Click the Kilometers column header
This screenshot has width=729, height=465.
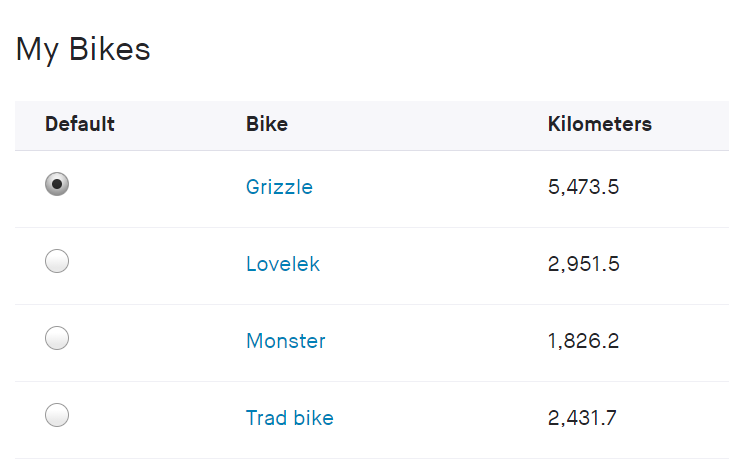[600, 125]
